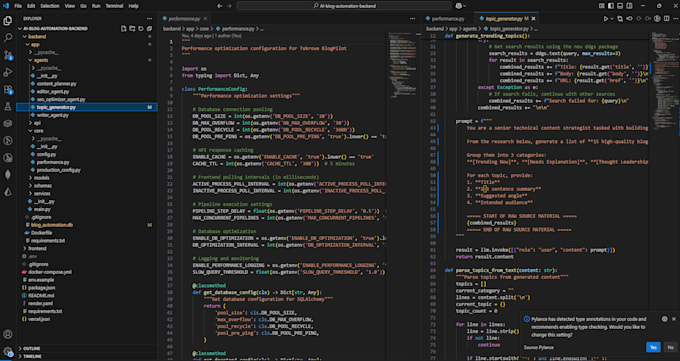
Task: Open the Pylance notification settings gear
Action: (x=664, y=319)
